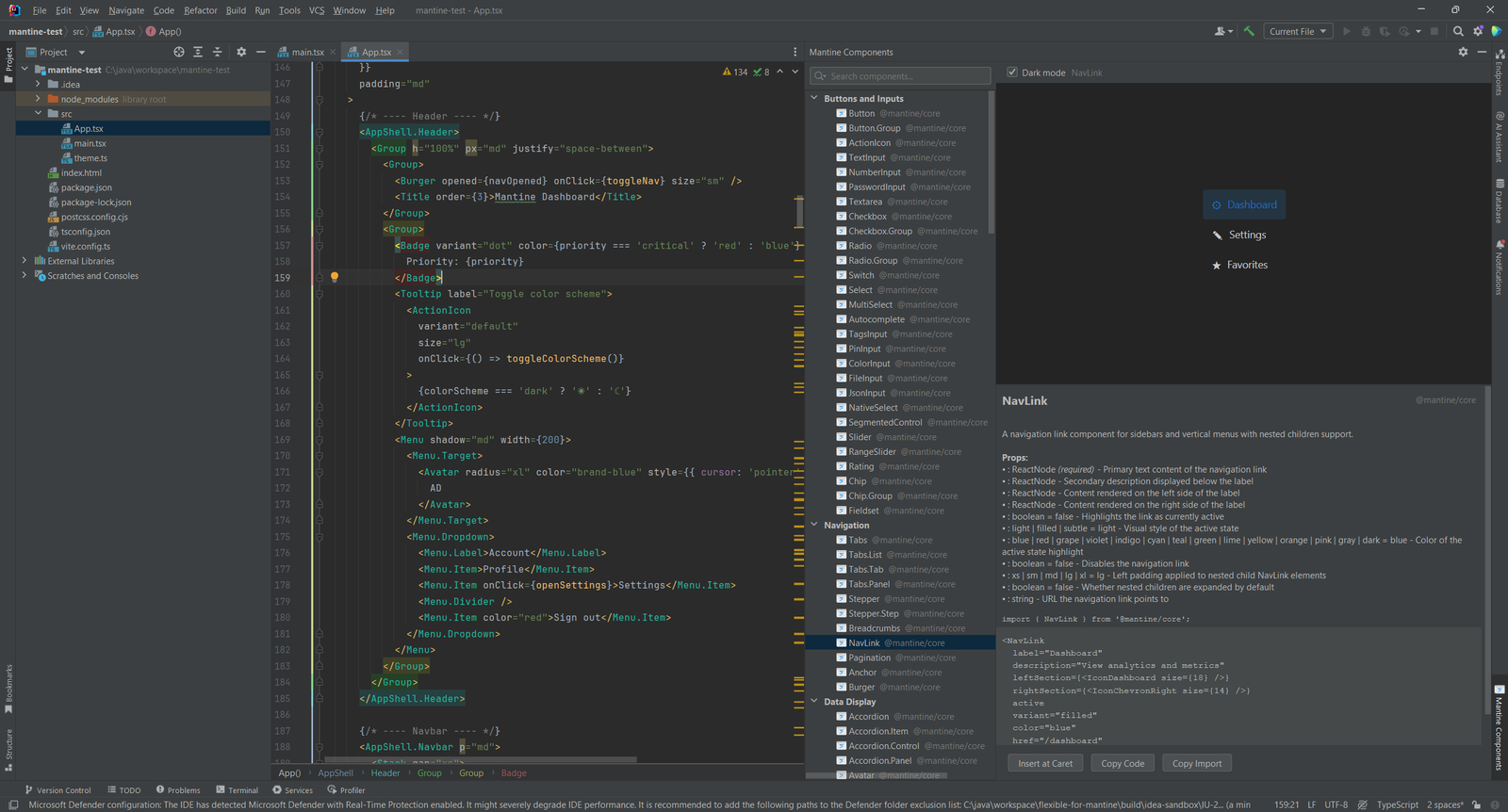1508x812 pixels.
Task: Open the Endpoints tool window
Action: (1499, 71)
